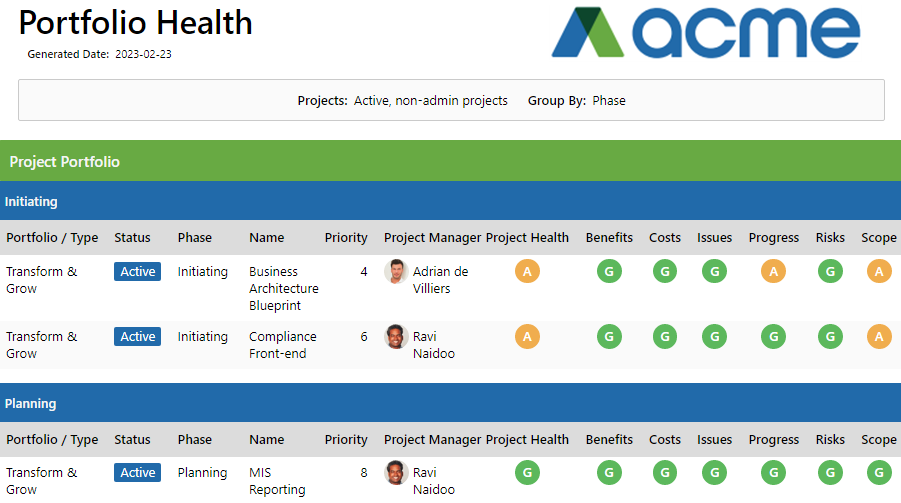
Task: Click Project Manager column header in Planning table
Action: (x=432, y=440)
